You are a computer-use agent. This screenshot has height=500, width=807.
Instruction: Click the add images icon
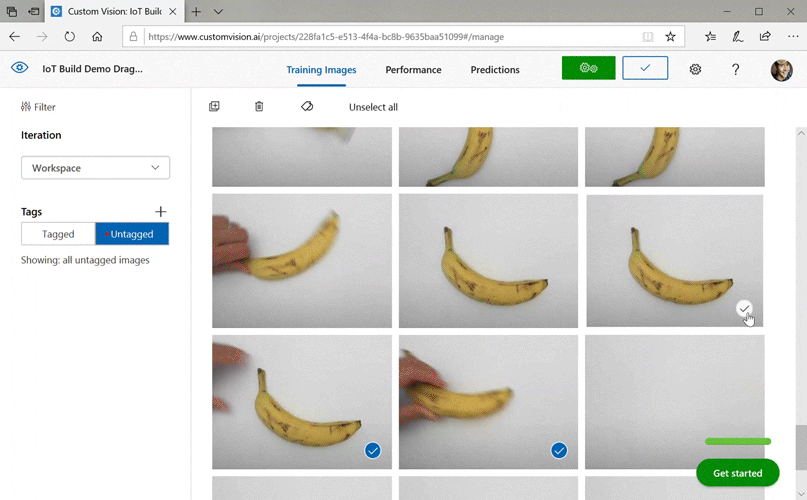[x=214, y=107]
